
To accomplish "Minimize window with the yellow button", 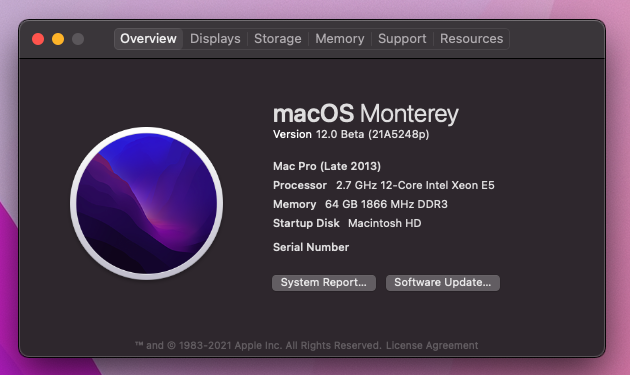I will pos(58,39).
